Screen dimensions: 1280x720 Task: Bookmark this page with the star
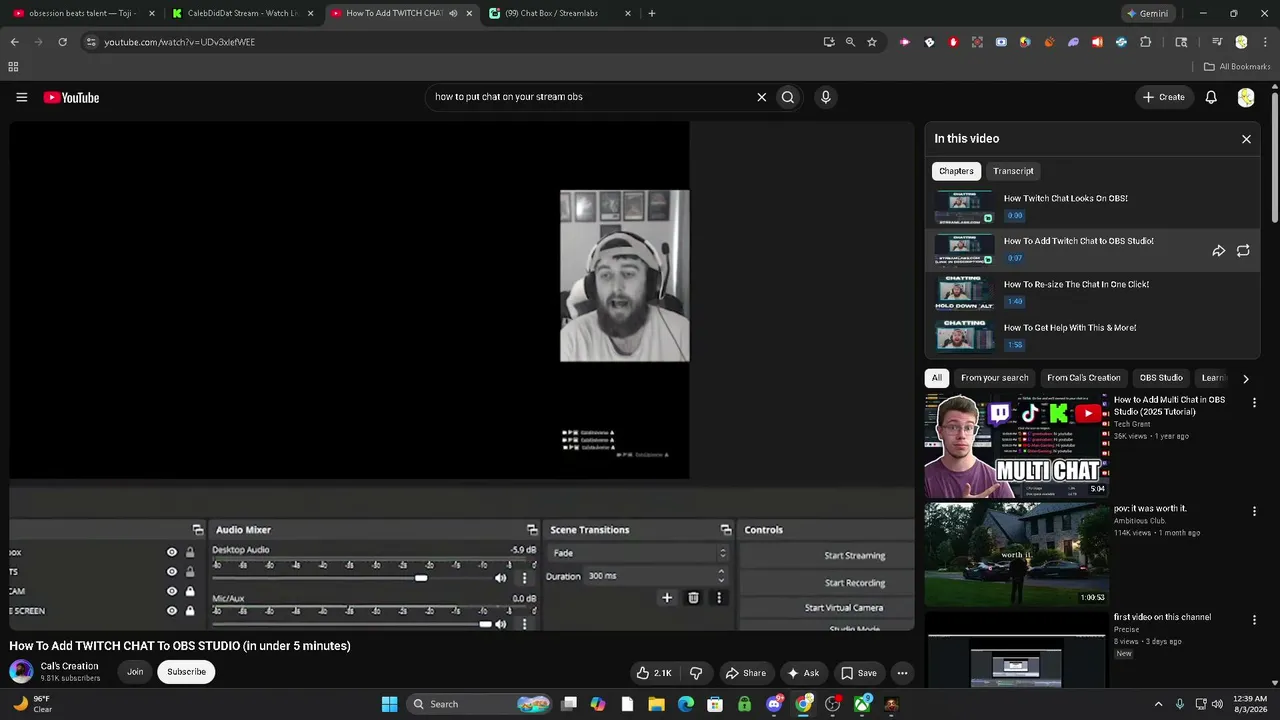pyautogui.click(x=872, y=42)
